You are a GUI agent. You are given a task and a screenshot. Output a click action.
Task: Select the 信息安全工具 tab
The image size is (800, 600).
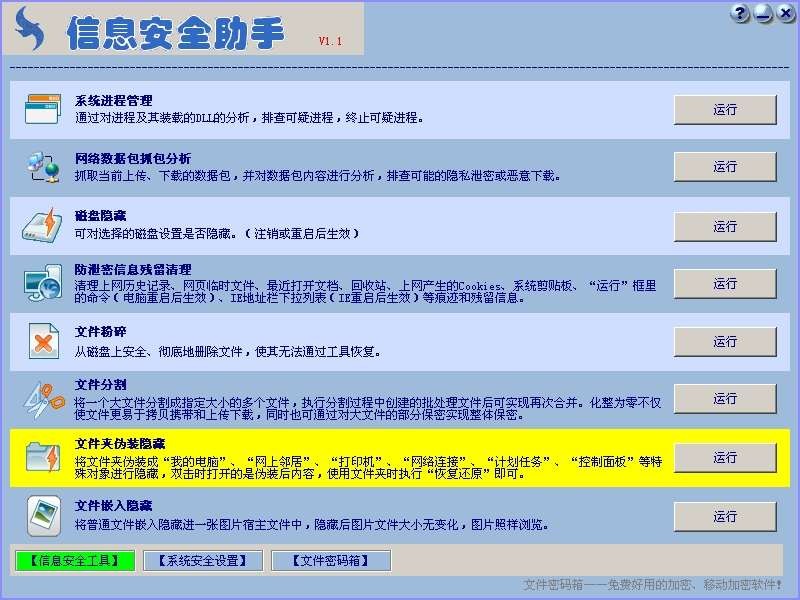(x=74, y=561)
